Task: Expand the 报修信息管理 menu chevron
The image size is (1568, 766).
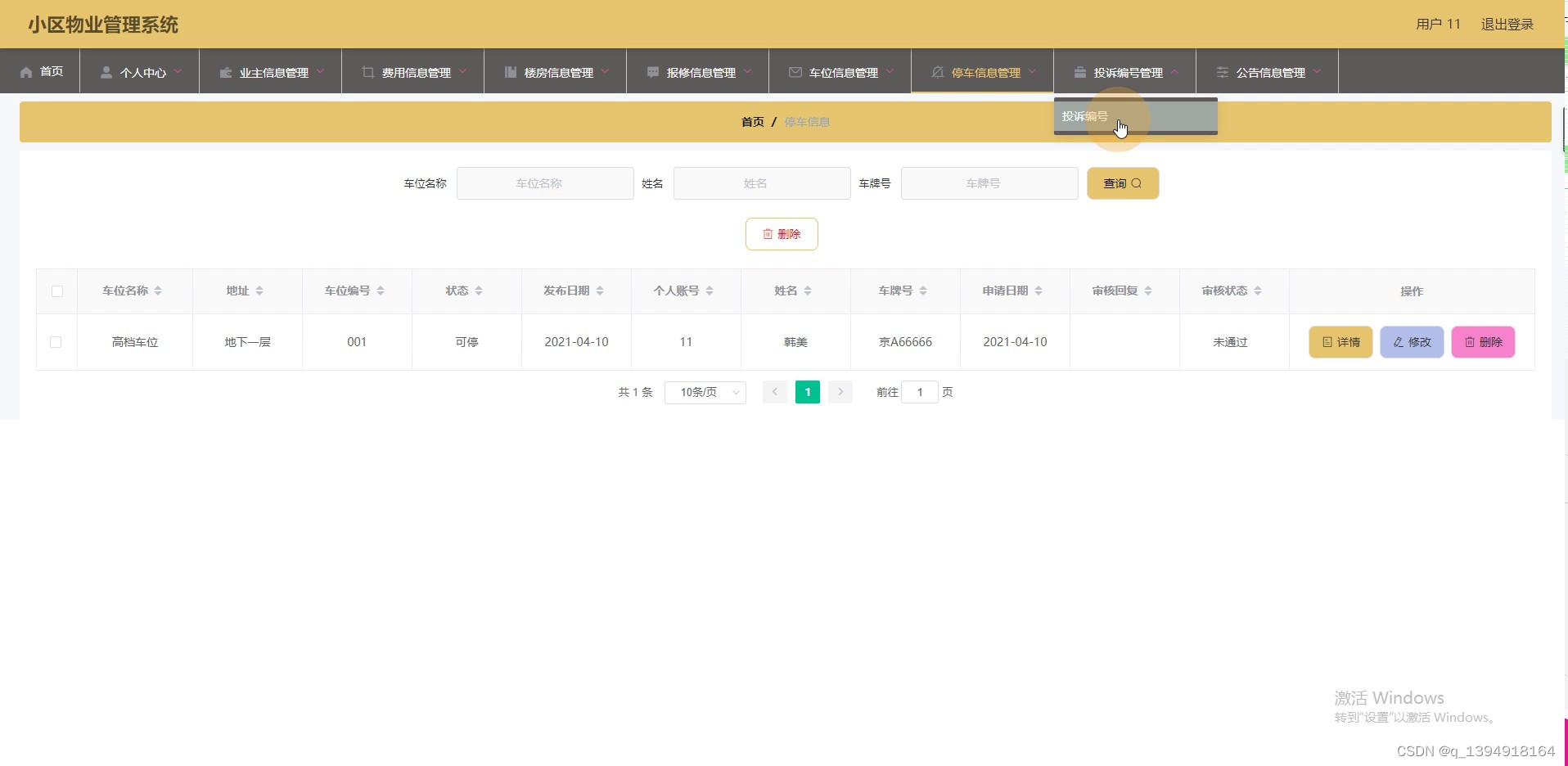Action: click(x=747, y=71)
